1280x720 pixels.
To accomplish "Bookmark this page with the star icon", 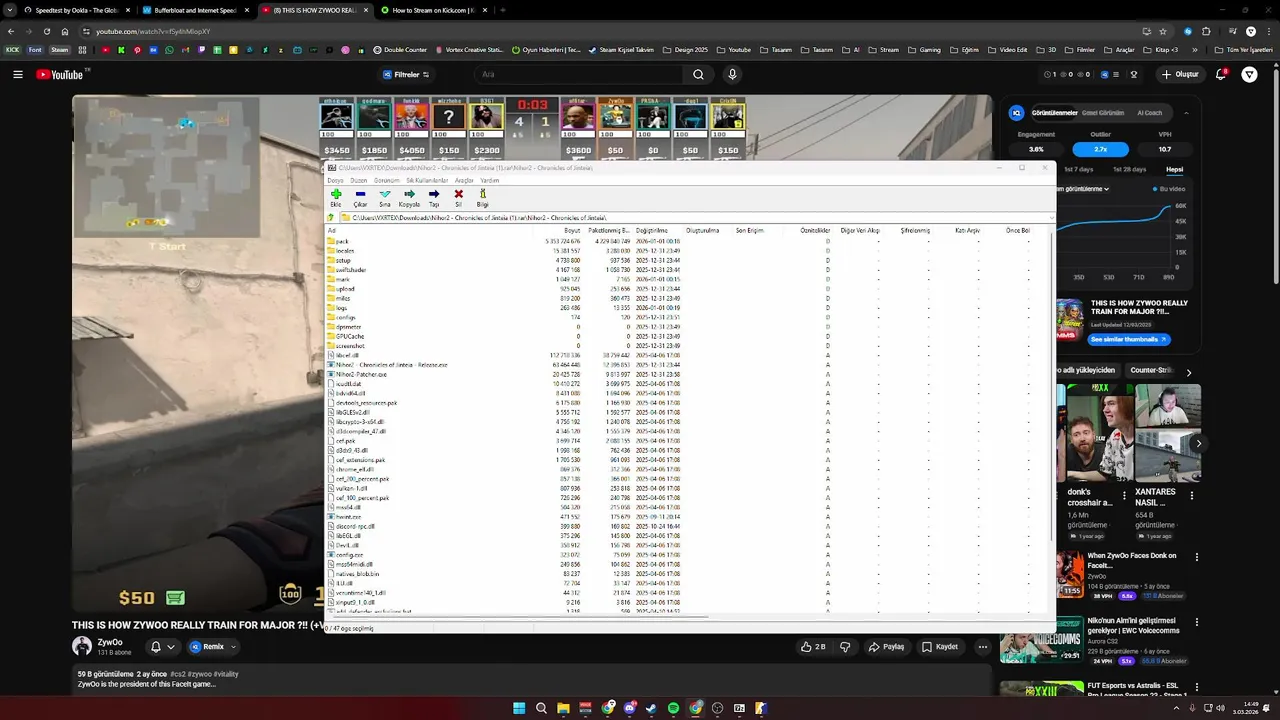I will 1162,31.
